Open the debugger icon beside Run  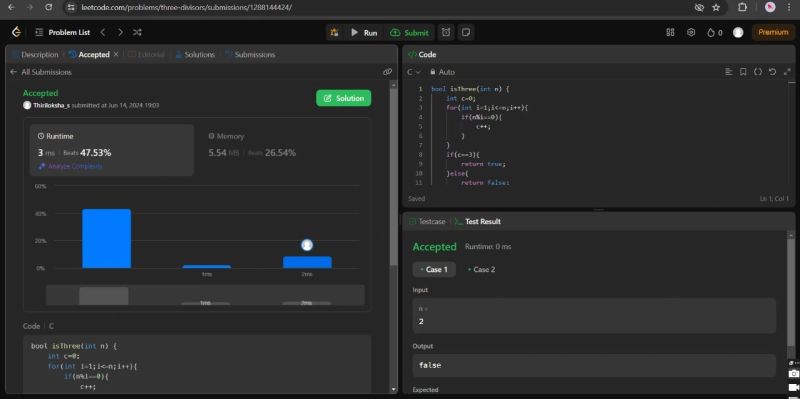[x=334, y=32]
